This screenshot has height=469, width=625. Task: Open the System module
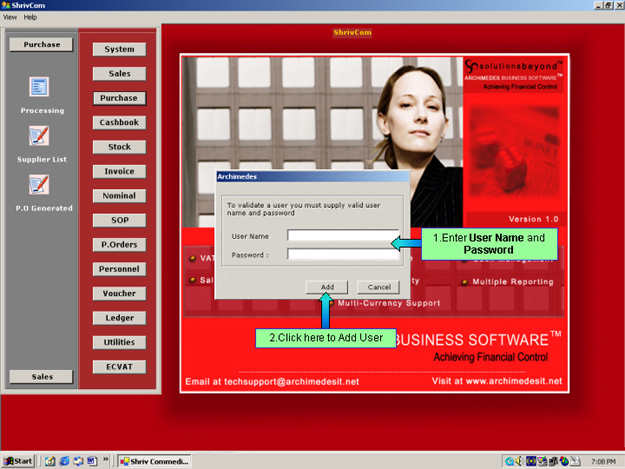119,49
